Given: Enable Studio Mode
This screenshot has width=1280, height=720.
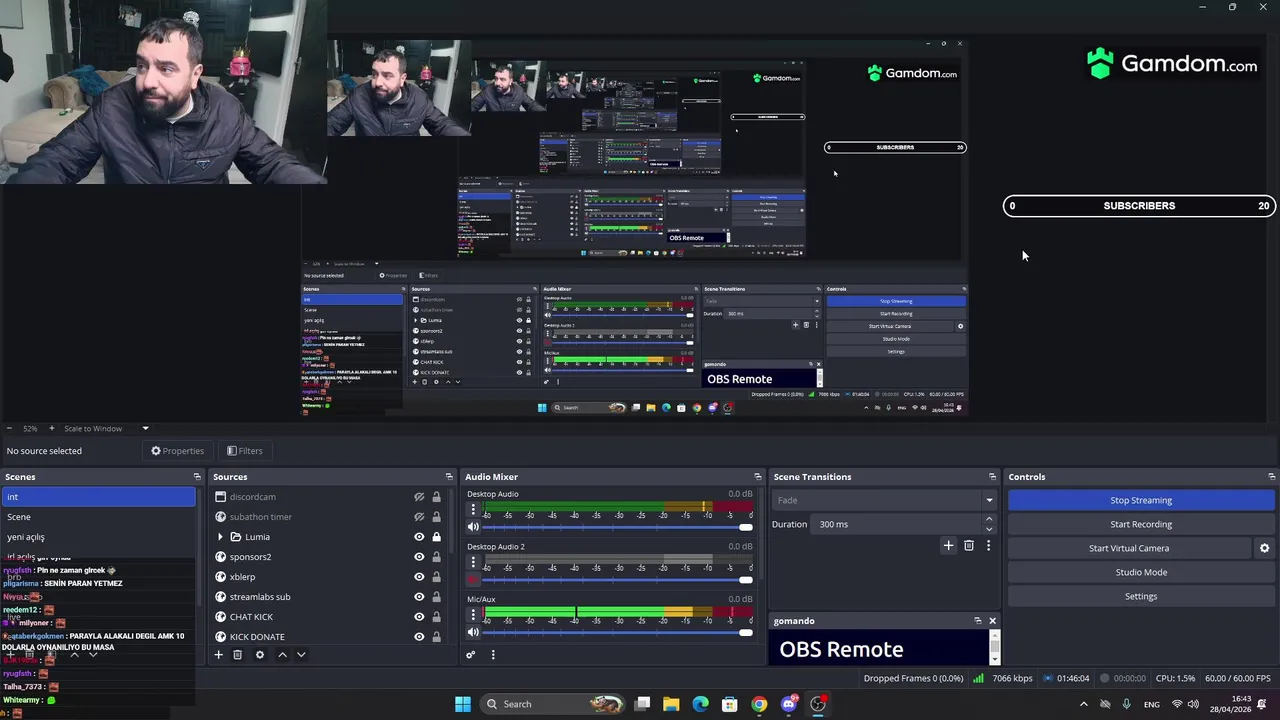Looking at the screenshot, I should coord(1141,572).
